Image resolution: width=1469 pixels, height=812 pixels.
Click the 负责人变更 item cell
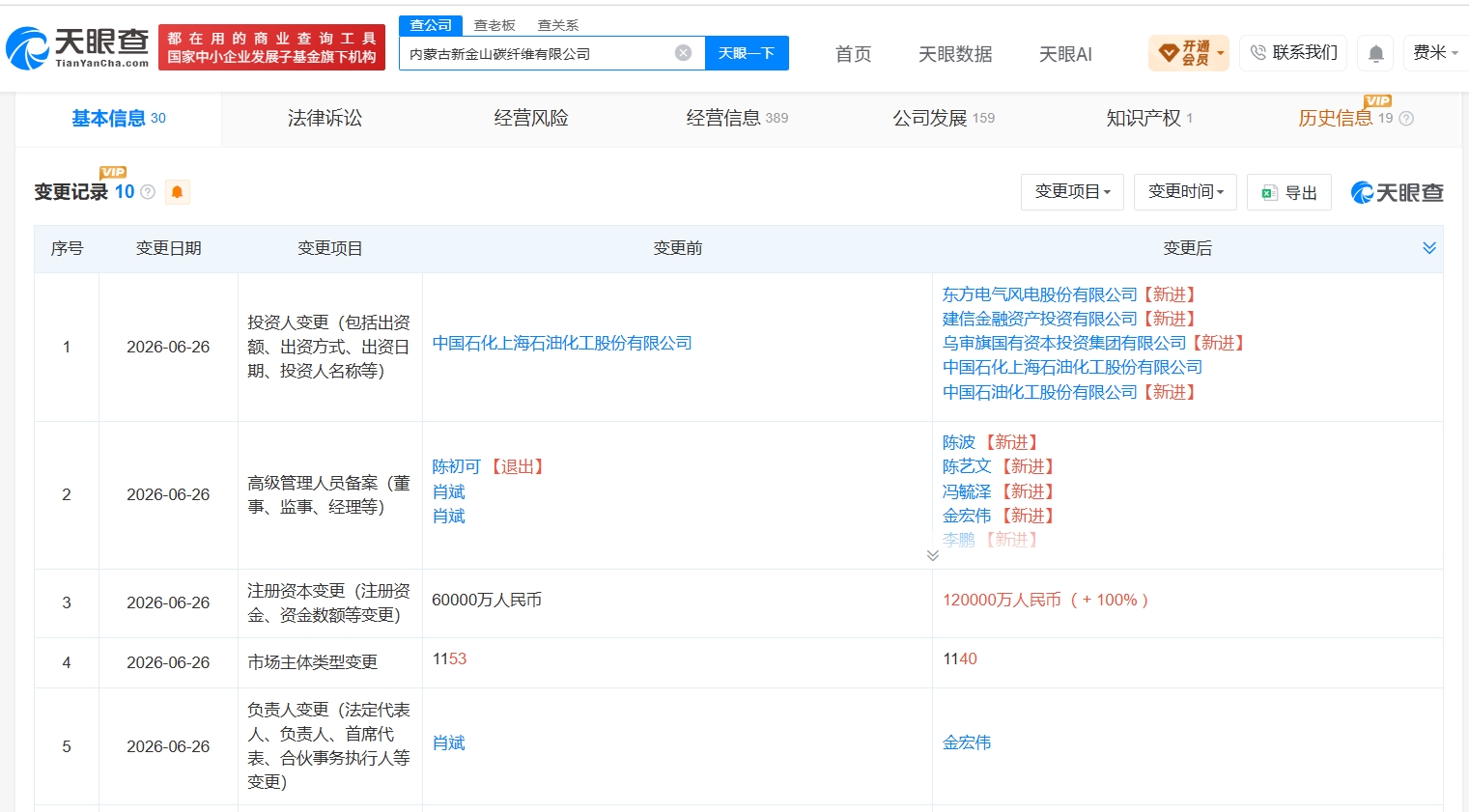(x=329, y=745)
